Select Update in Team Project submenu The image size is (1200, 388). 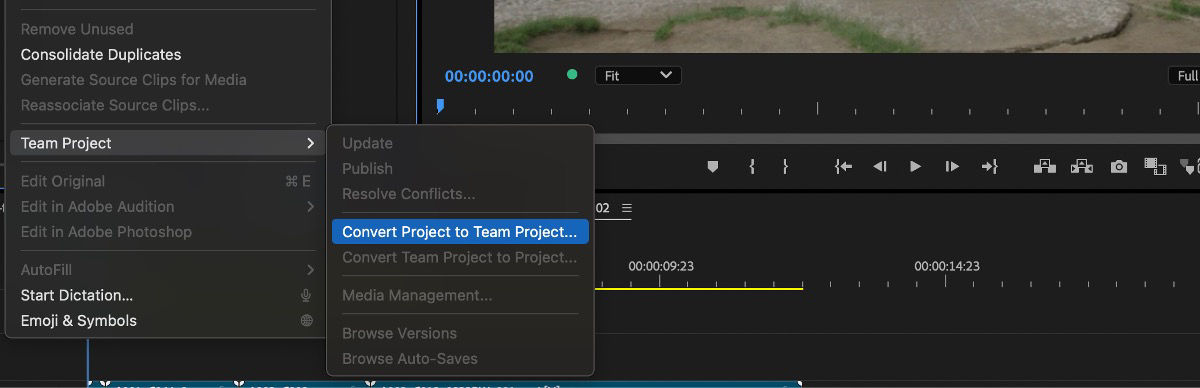(460, 143)
